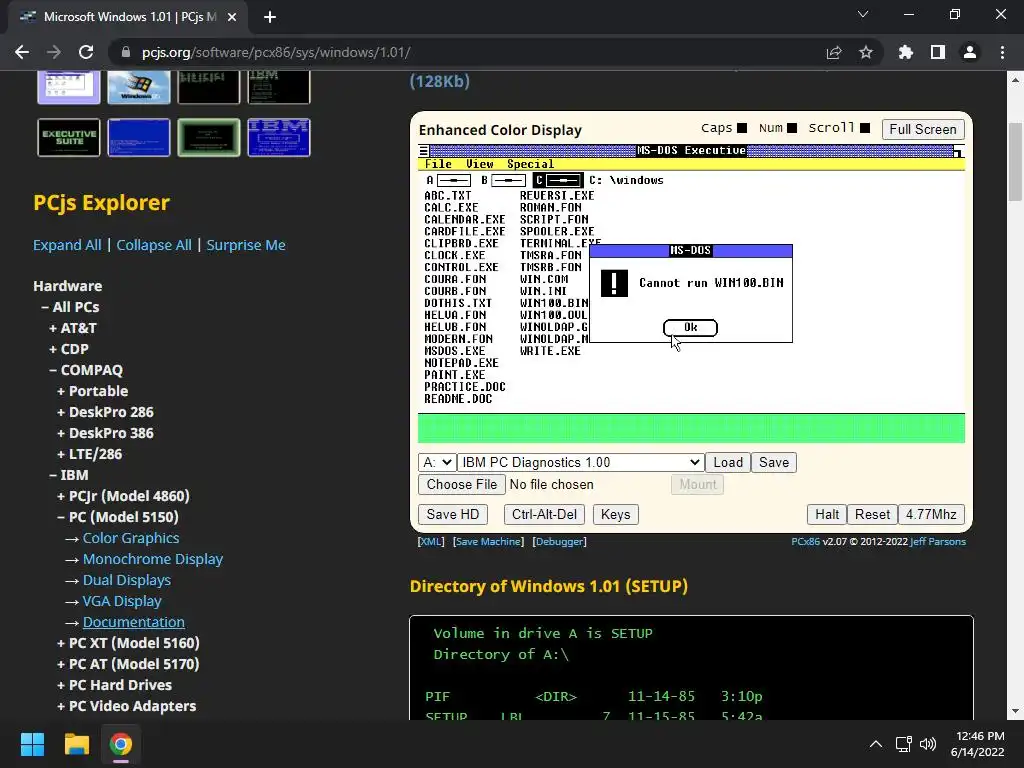
Task: Click the page vertical scrollbar thumb
Action: 1015,162
